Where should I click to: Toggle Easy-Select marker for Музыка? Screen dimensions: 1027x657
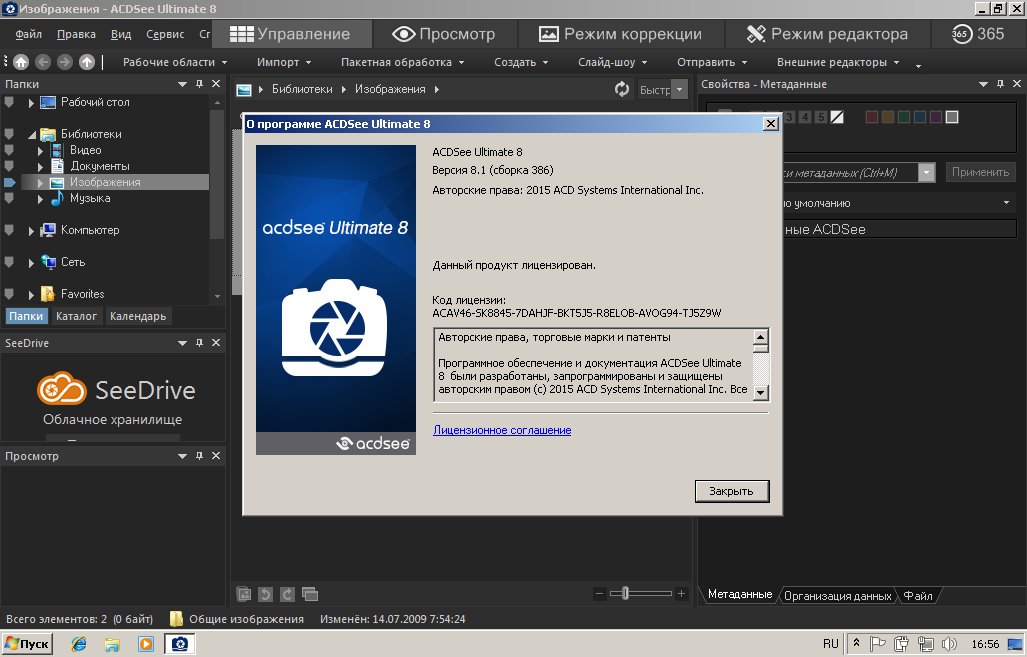[9, 198]
